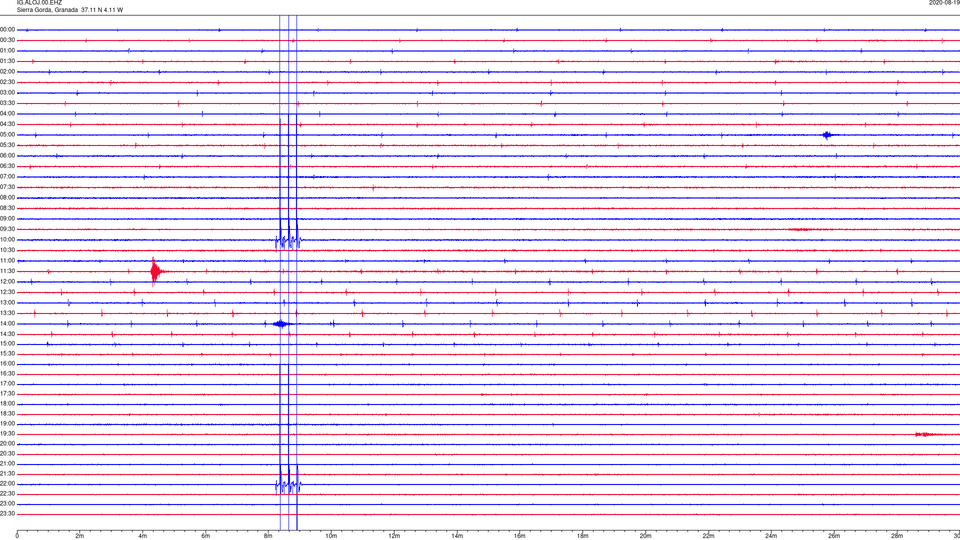
Task: Click the faint red event on the 09:30 trace
Action: [800, 230]
